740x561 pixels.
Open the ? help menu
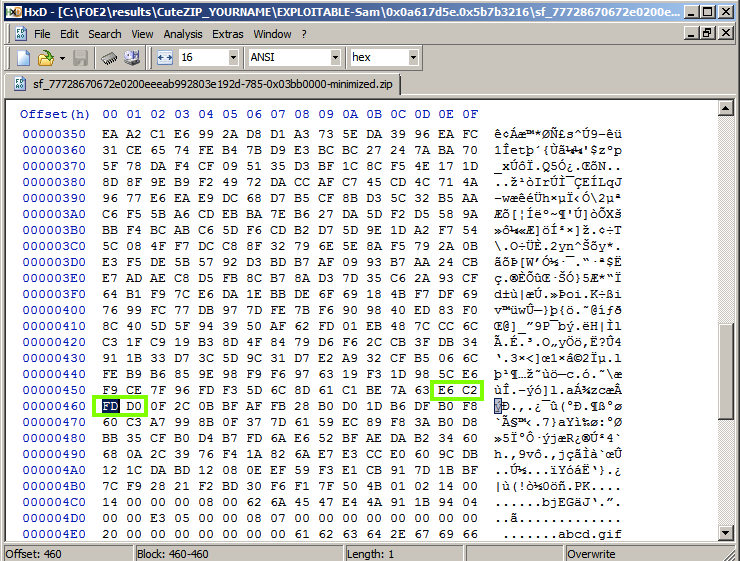pos(304,34)
